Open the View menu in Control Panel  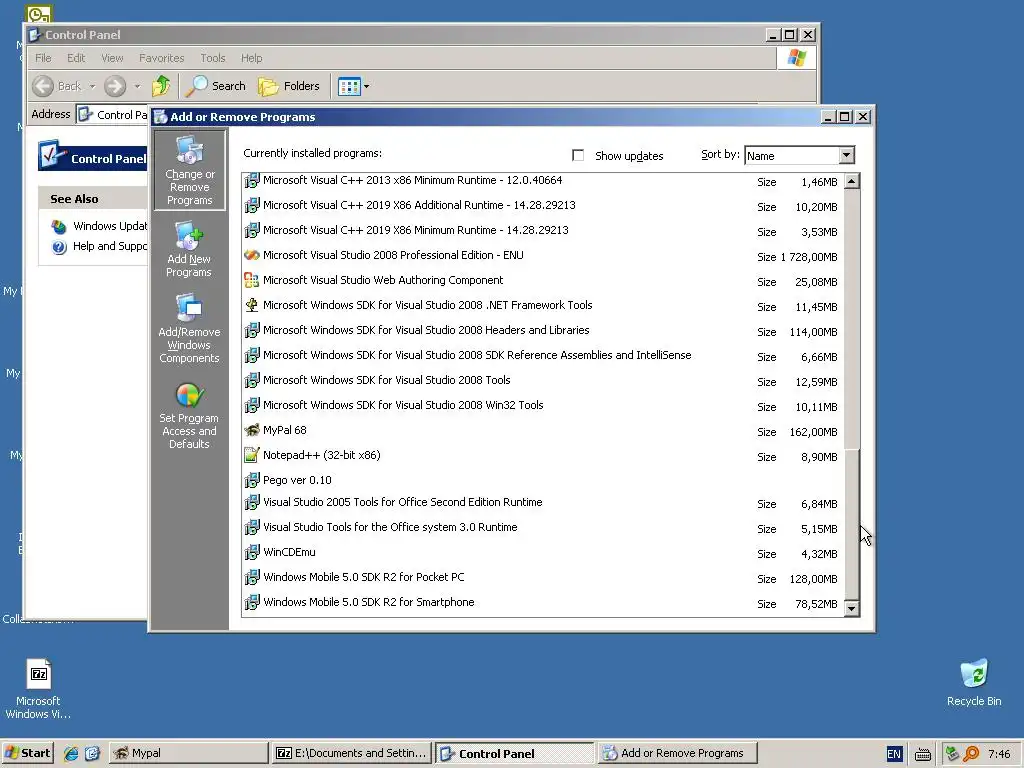coord(112,58)
